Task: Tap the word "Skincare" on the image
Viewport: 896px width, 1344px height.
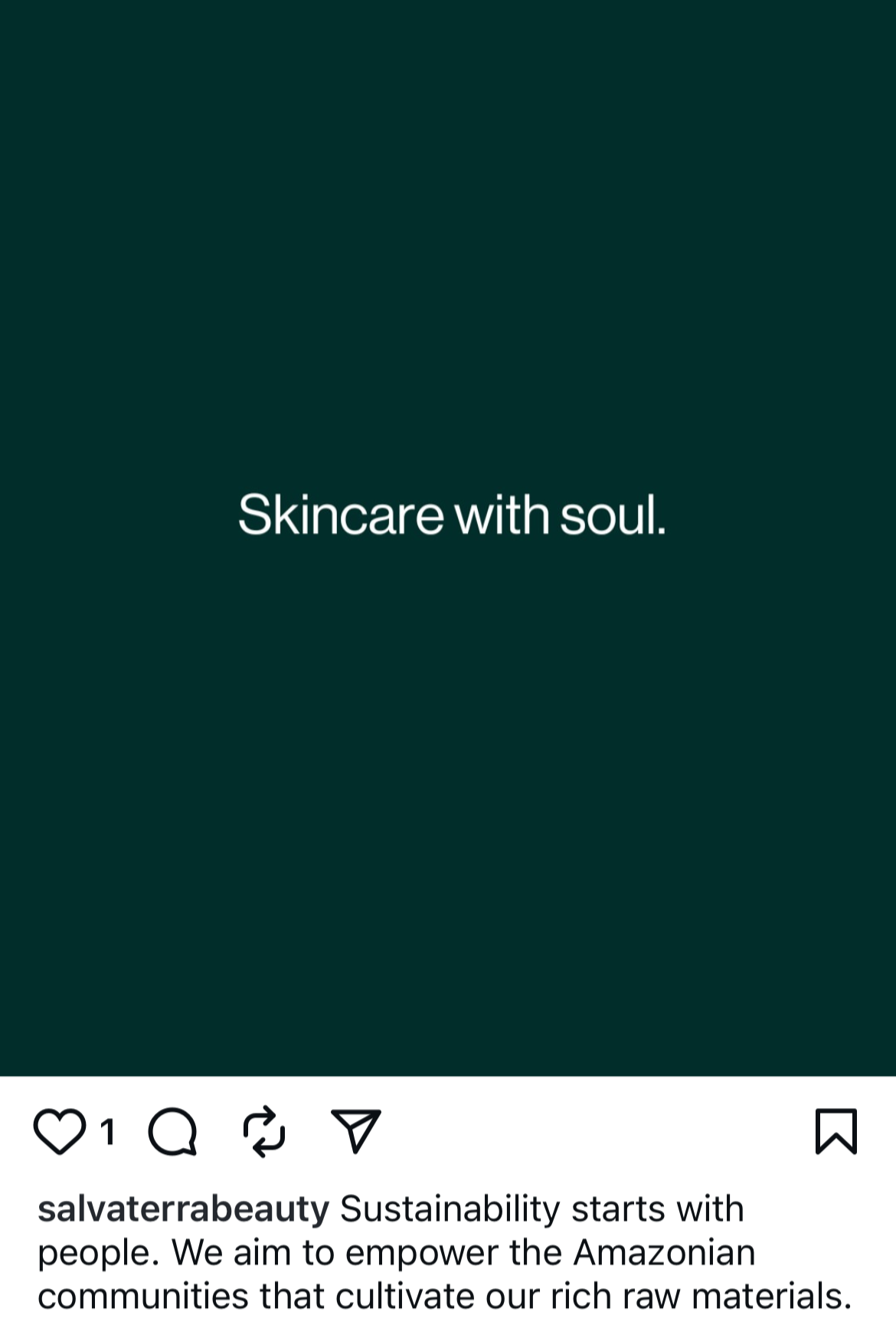Action: (341, 515)
